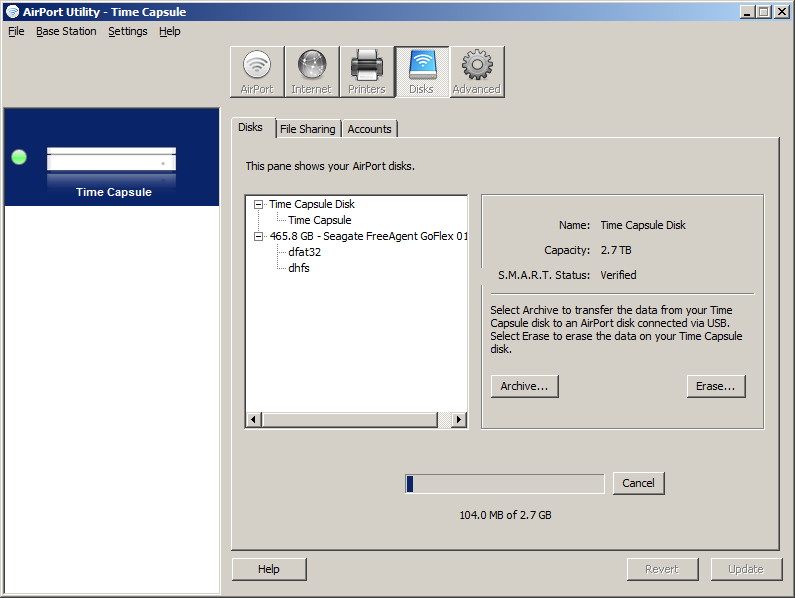795x598 pixels.
Task: Click the "Verified" S.M.A.R.T. status value
Action: [618, 275]
